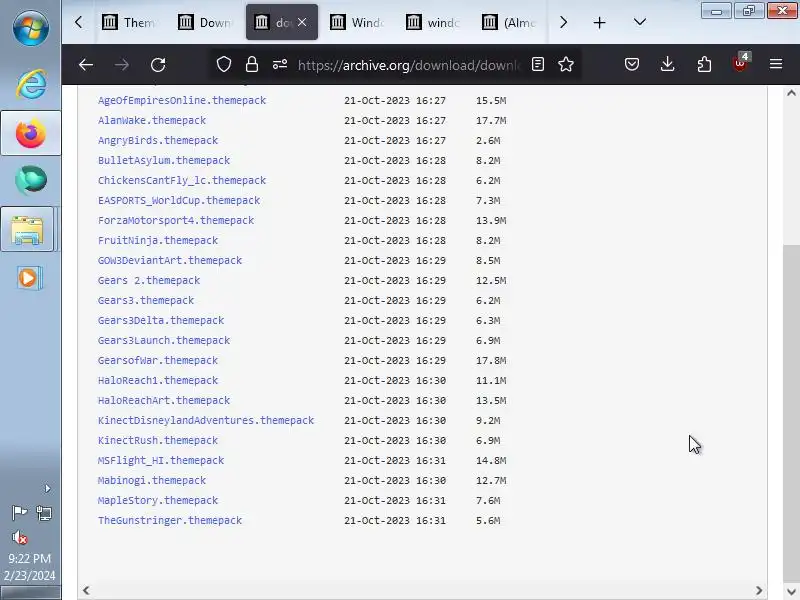Screen dimensions: 800x600
Task: Open Gears3Delta.themepack
Action: pyautogui.click(x=161, y=320)
